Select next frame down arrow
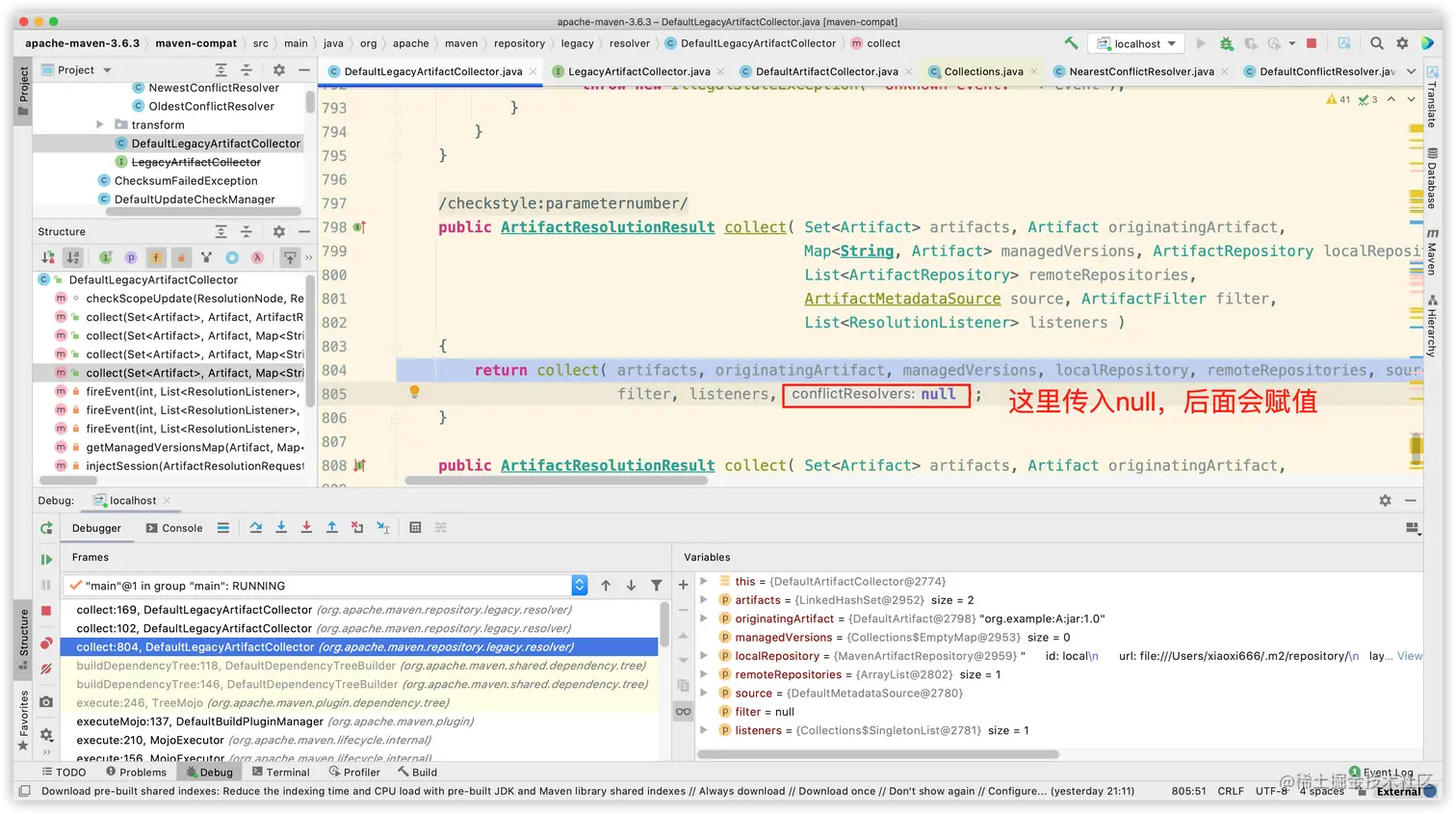Viewport: 1456px width, 814px height. point(631,586)
